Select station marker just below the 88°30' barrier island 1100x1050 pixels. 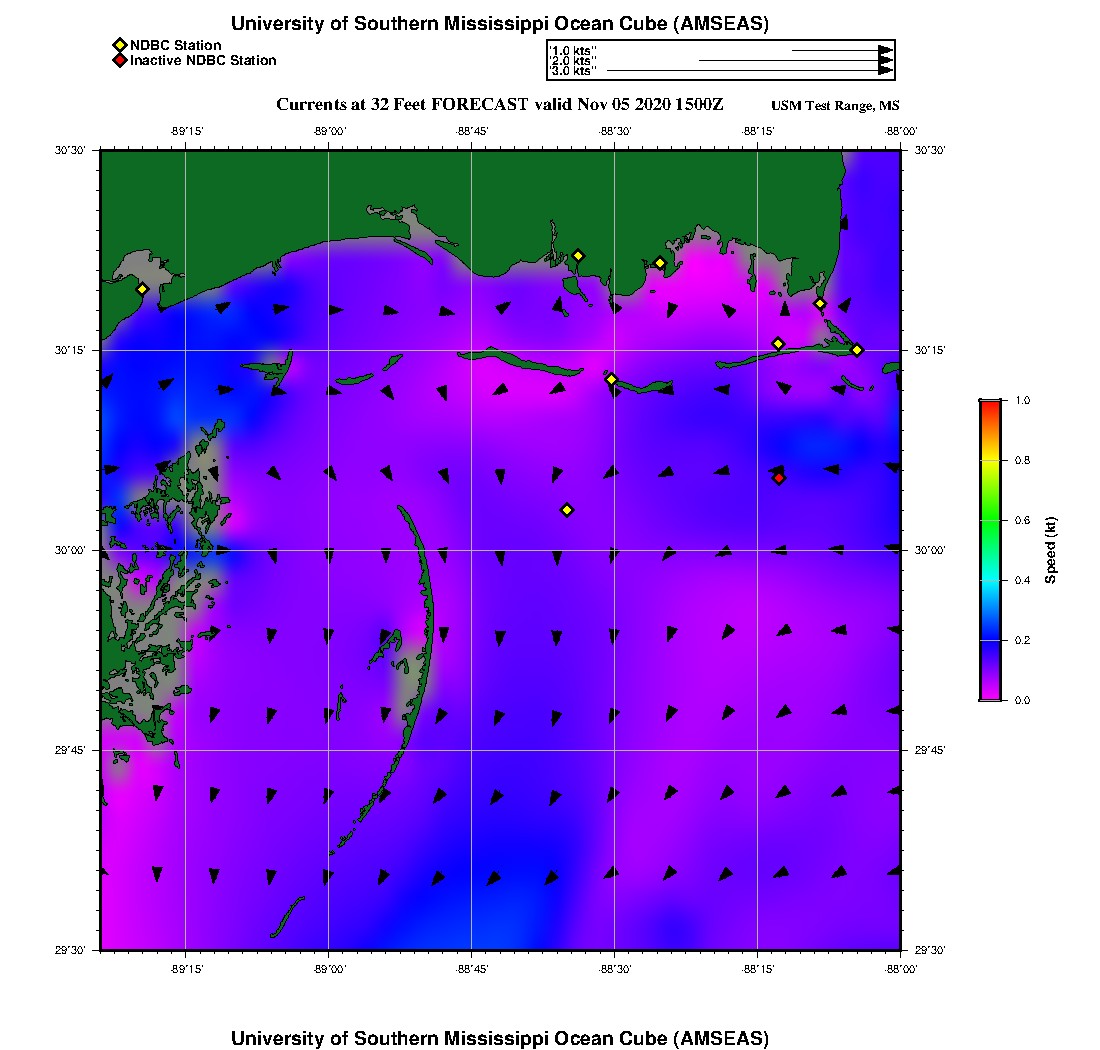pyautogui.click(x=611, y=379)
